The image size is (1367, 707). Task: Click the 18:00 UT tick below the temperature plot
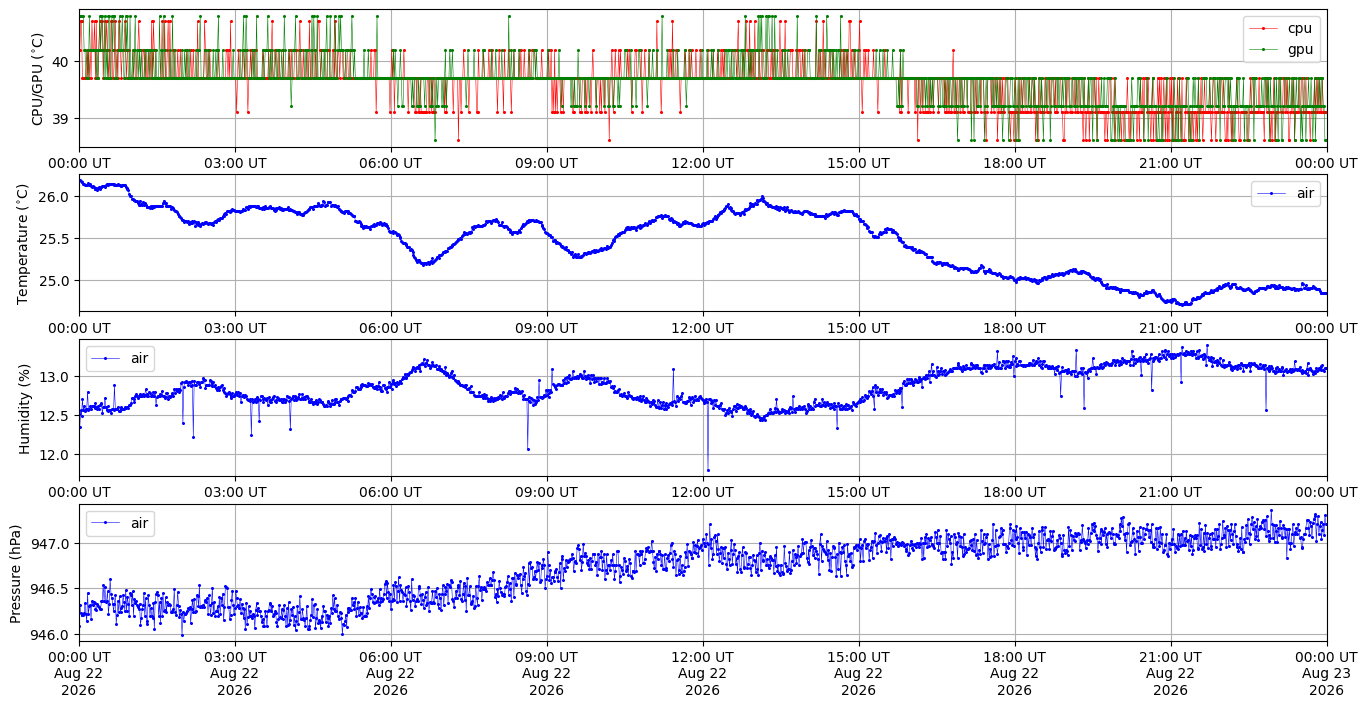1014,327
